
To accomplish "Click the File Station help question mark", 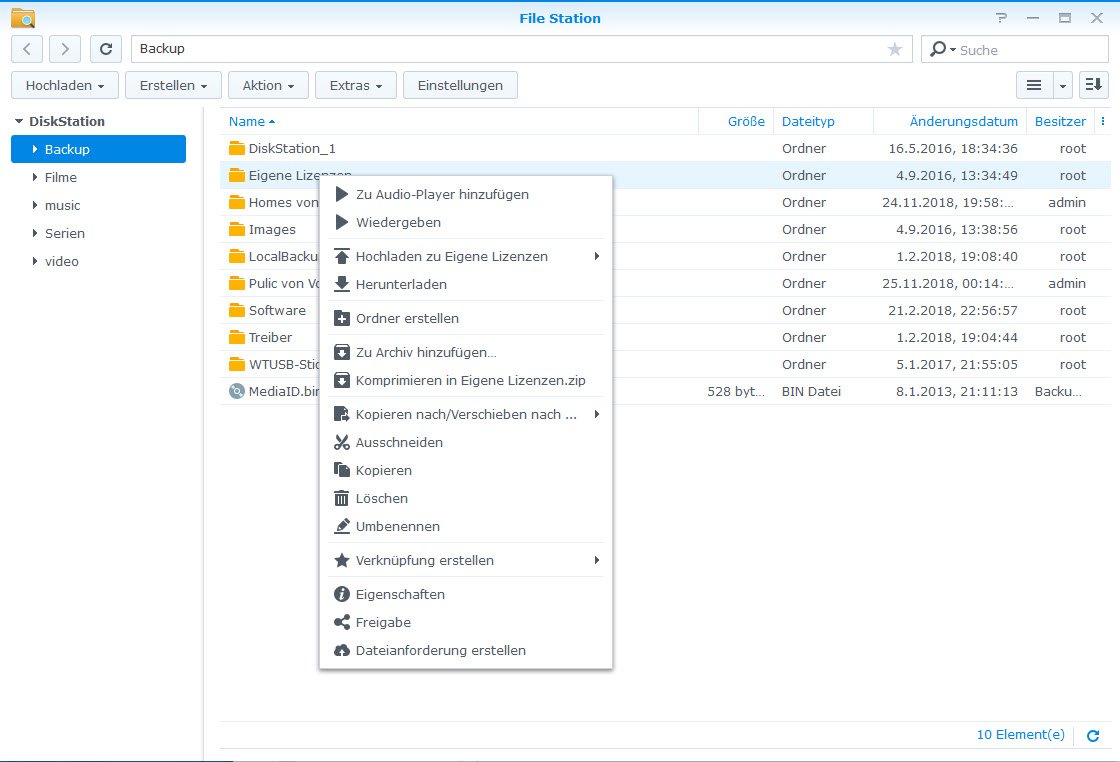I will pos(1001,18).
